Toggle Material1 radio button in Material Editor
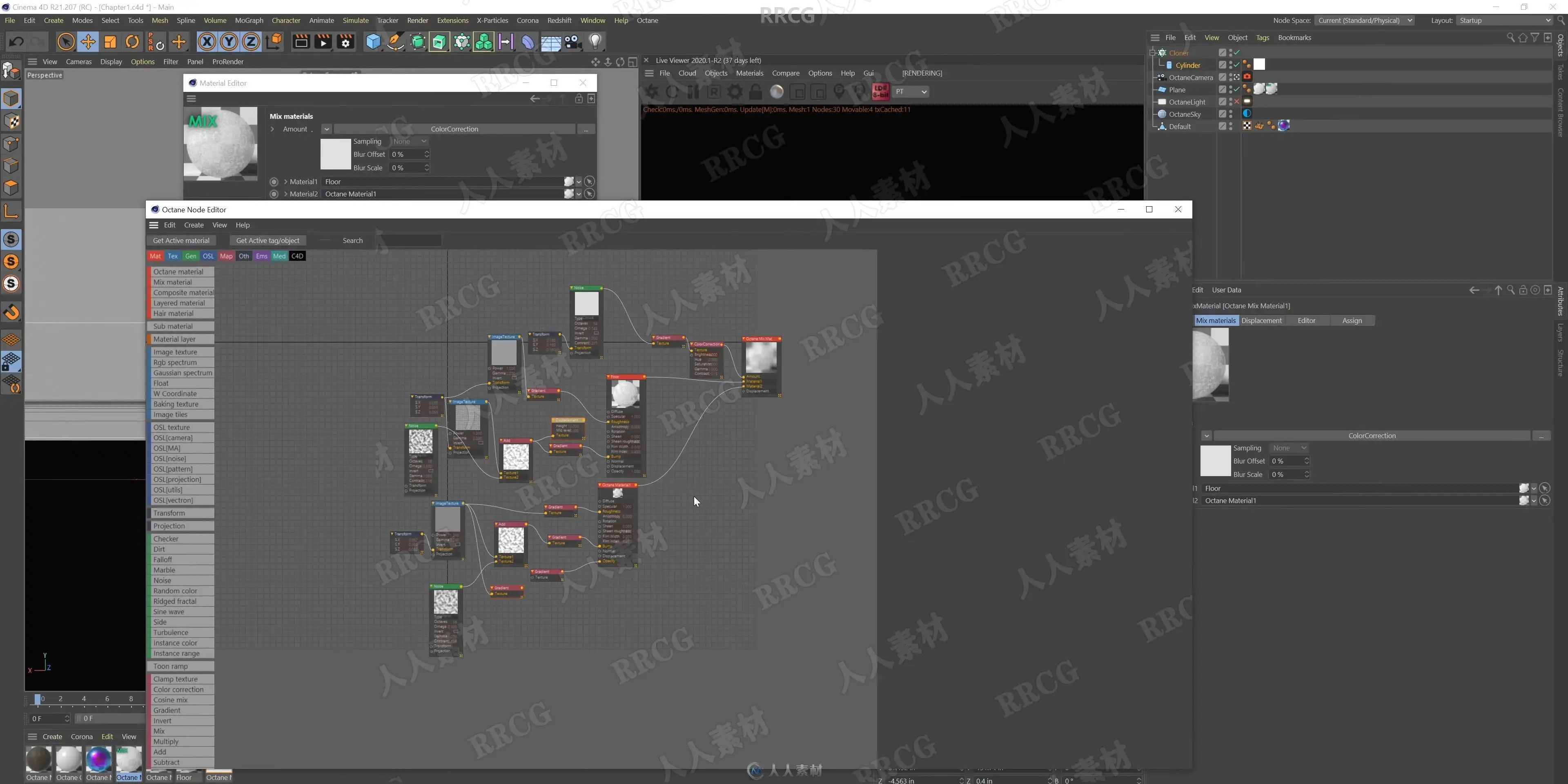The height and width of the screenshot is (784, 1568). point(274,181)
